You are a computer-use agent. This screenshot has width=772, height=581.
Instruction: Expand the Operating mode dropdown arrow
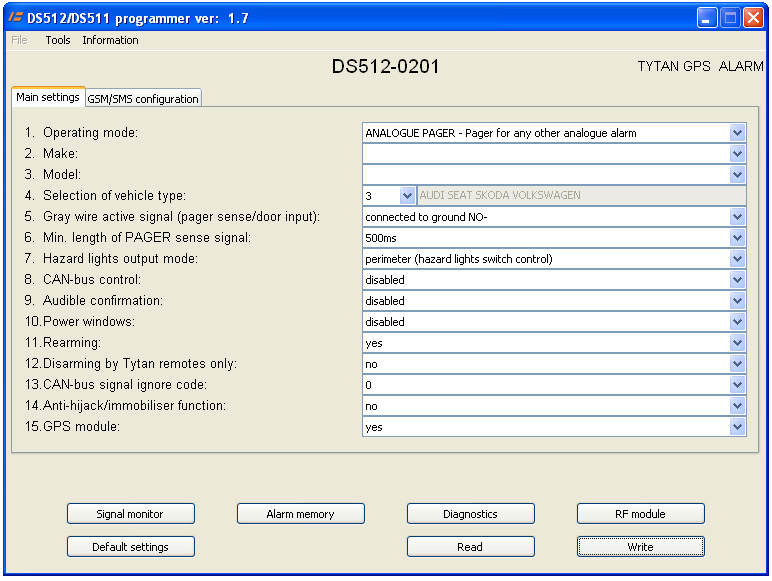tap(737, 132)
